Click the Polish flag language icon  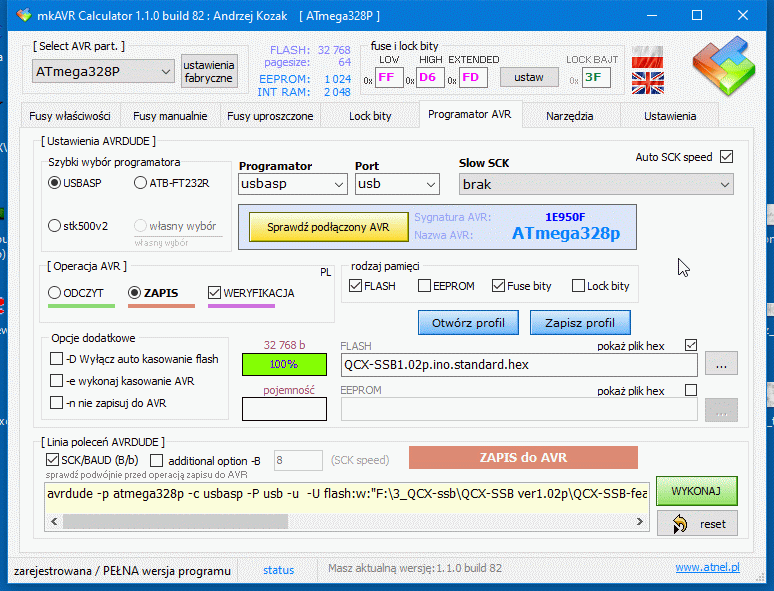pyautogui.click(x=647, y=55)
